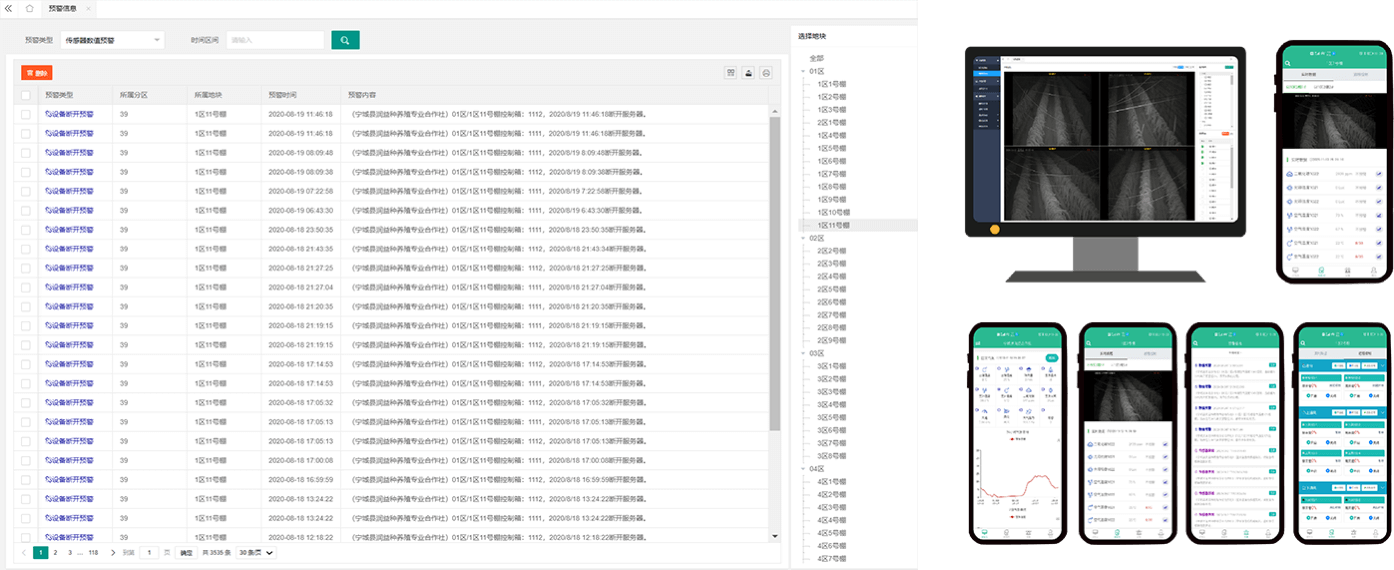Image resolution: width=1394 pixels, height=570 pixels.
Task: Close the 预警信息 tab
Action: pyautogui.click(x=88, y=8)
